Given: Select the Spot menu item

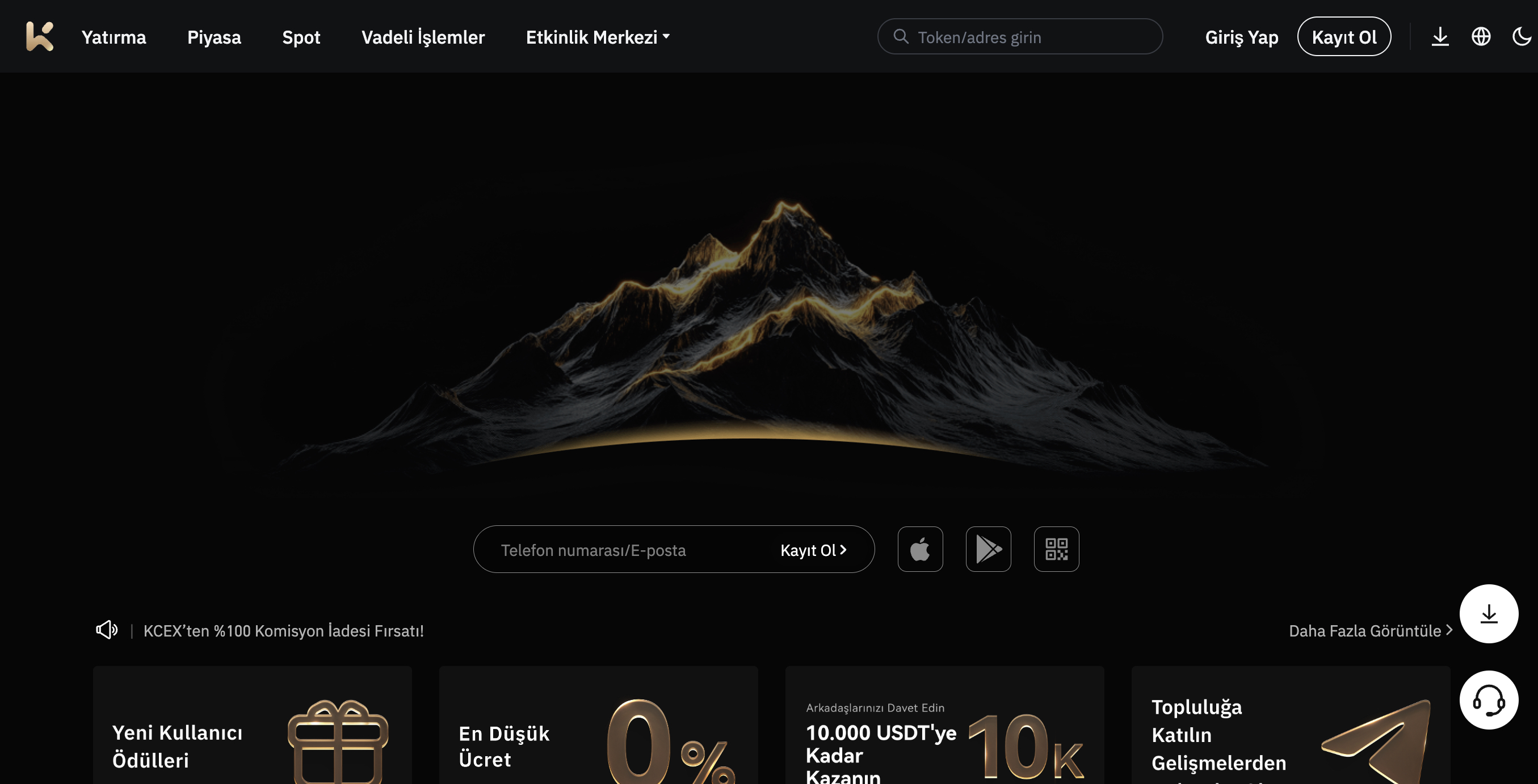Looking at the screenshot, I should pyautogui.click(x=301, y=37).
